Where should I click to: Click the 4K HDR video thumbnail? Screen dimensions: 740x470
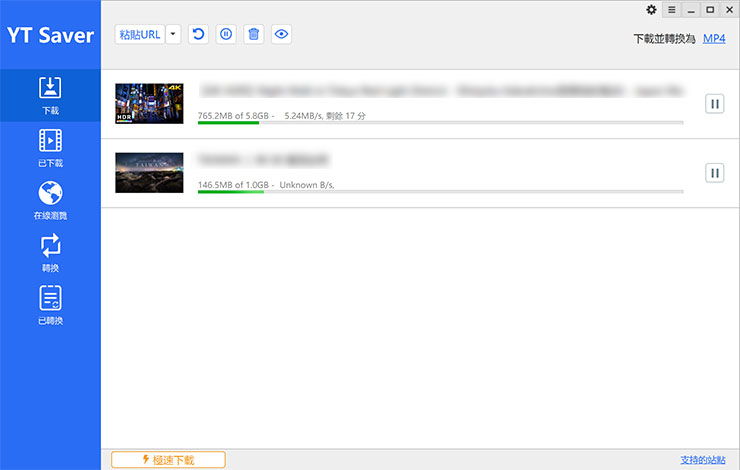[x=149, y=103]
